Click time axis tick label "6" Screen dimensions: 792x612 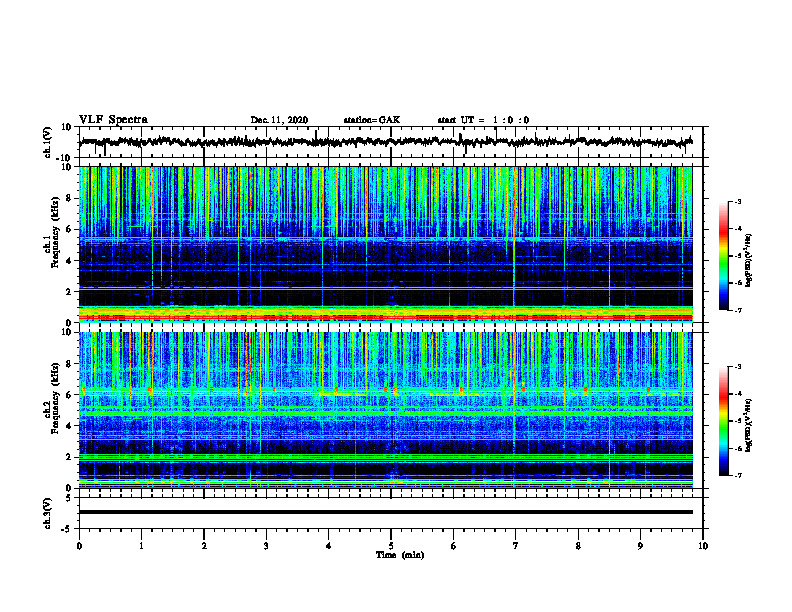454,546
